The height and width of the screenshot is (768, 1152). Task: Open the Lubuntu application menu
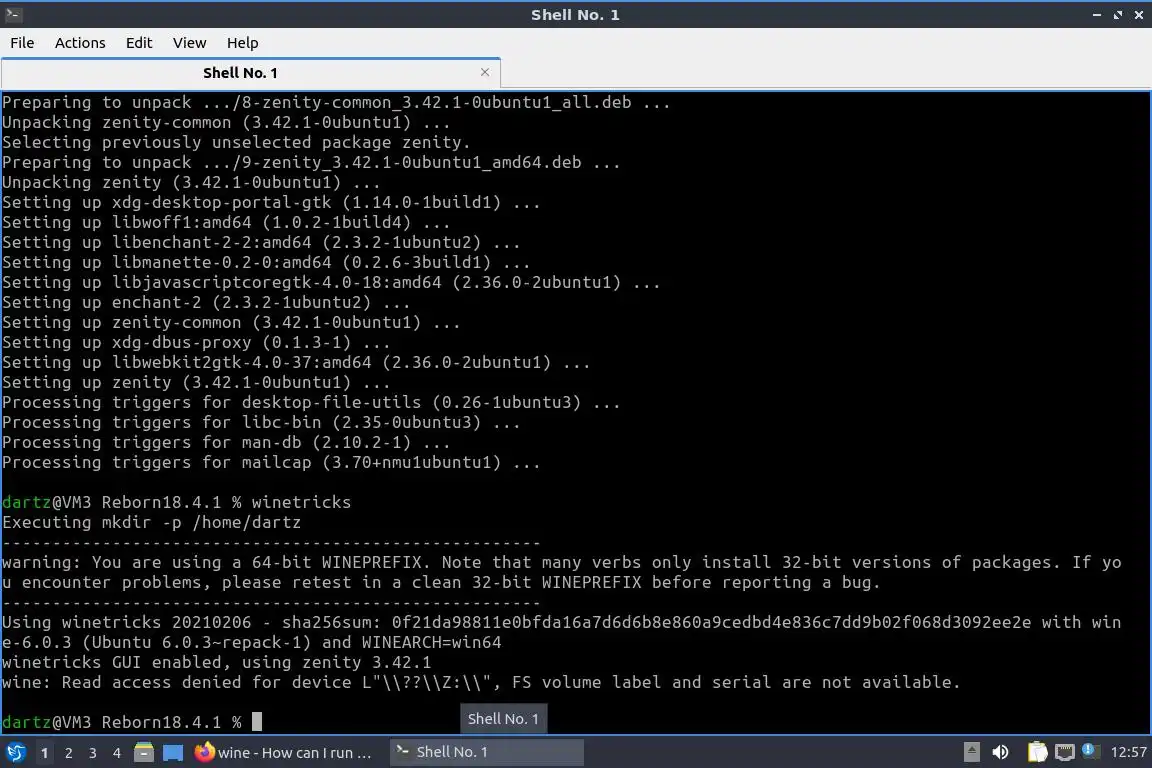15,752
